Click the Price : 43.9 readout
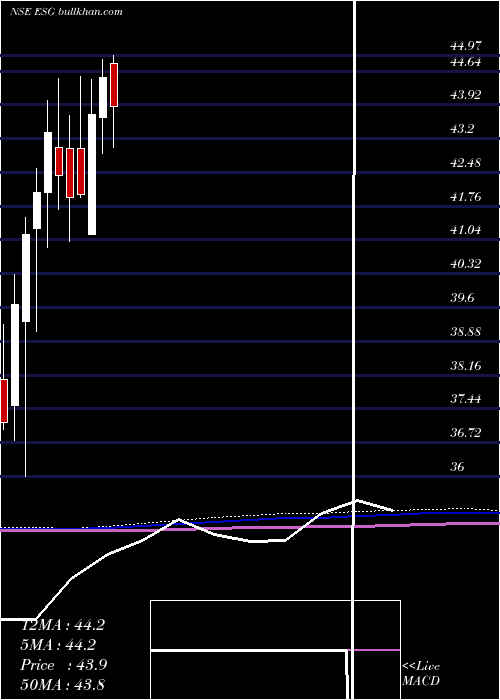This screenshot has width=500, height=700. (64, 665)
